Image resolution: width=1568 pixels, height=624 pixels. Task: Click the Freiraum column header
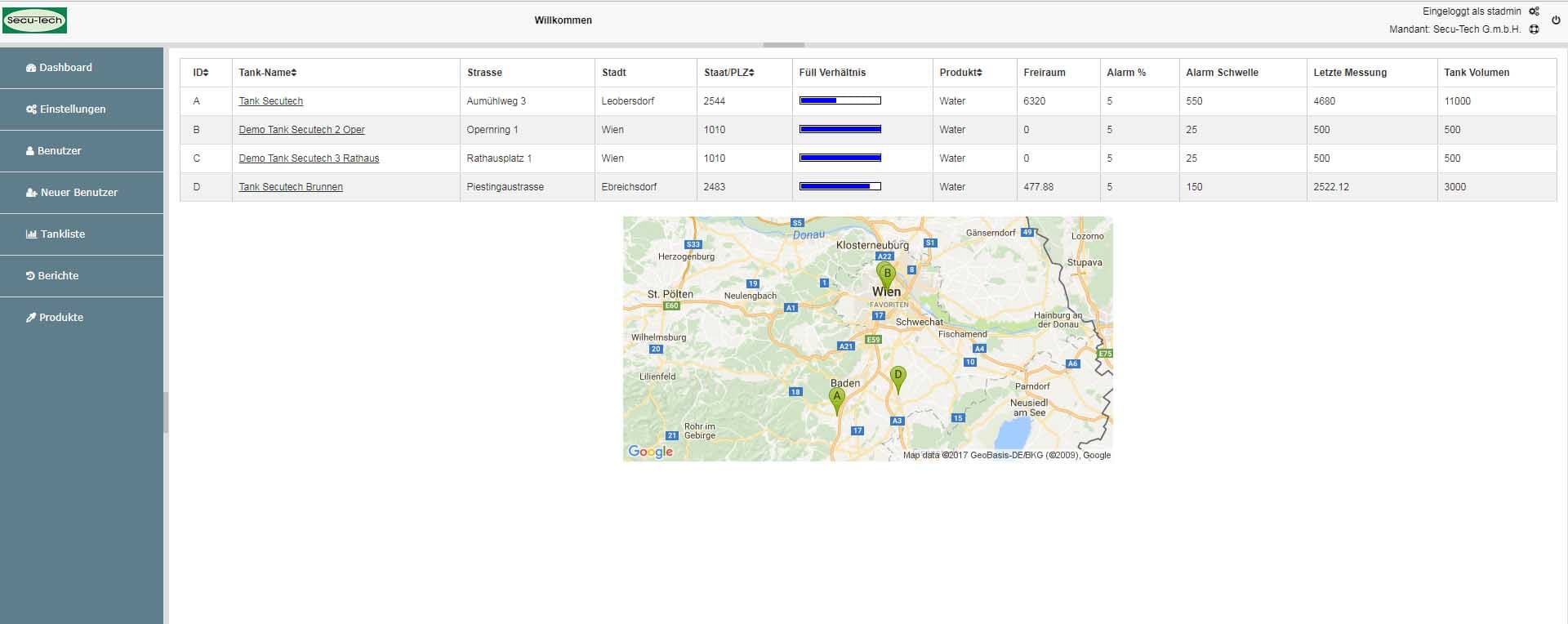1045,73
